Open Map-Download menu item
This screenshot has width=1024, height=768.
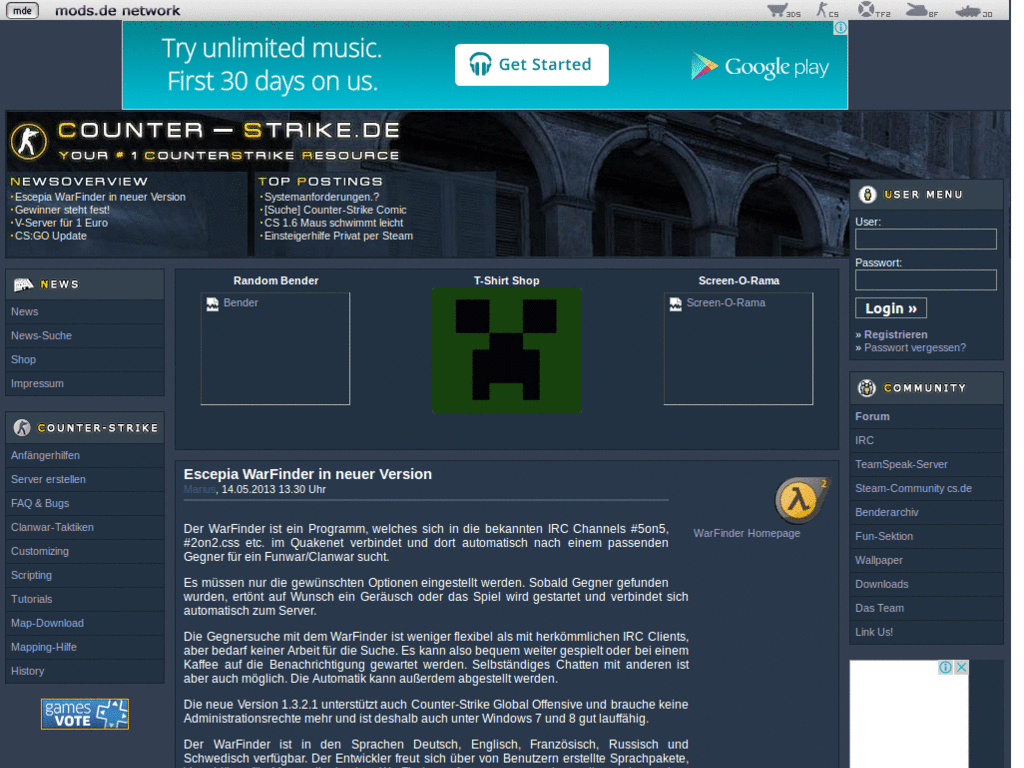(85, 624)
